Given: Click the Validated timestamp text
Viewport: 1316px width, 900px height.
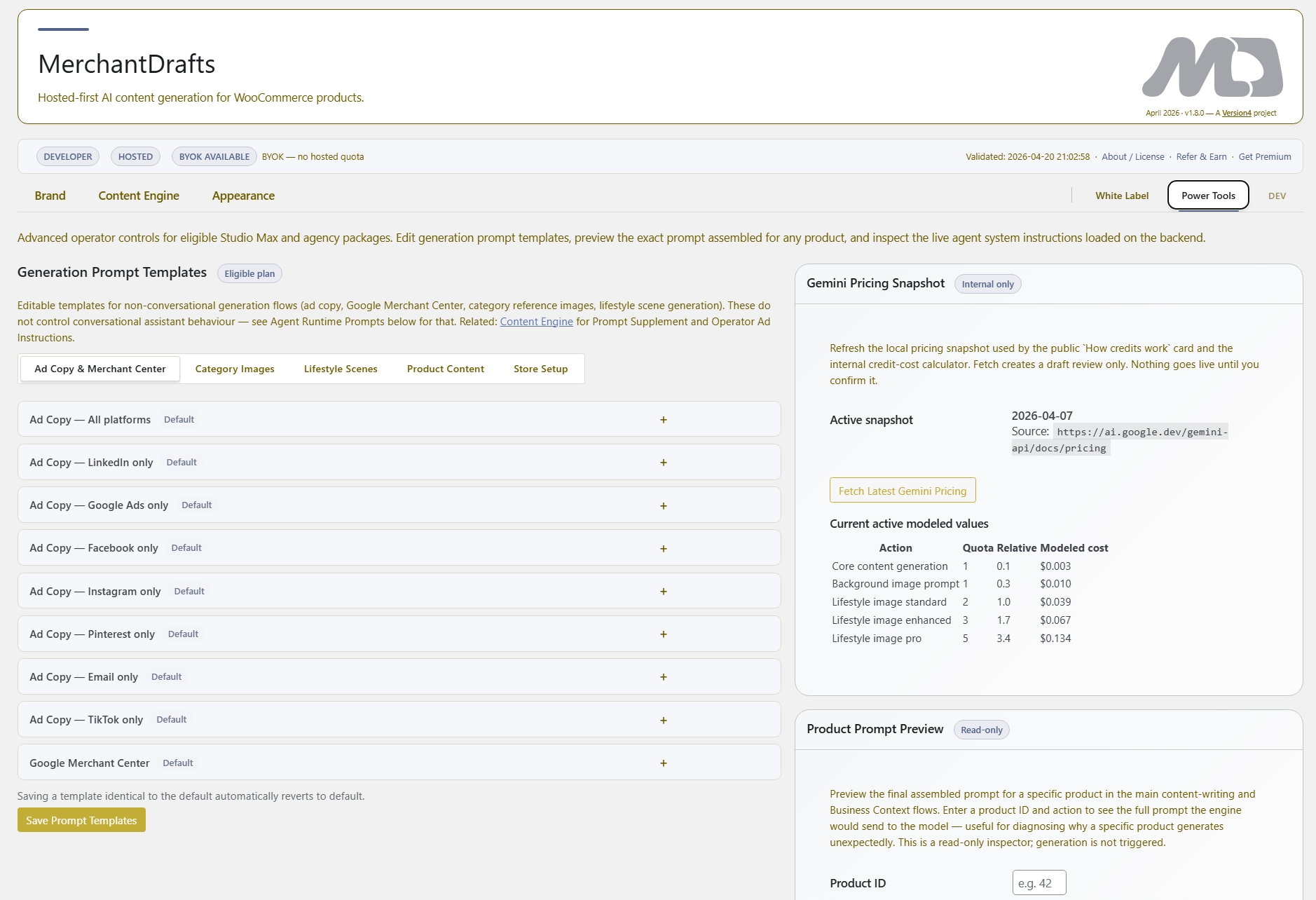Looking at the screenshot, I should point(1027,156).
